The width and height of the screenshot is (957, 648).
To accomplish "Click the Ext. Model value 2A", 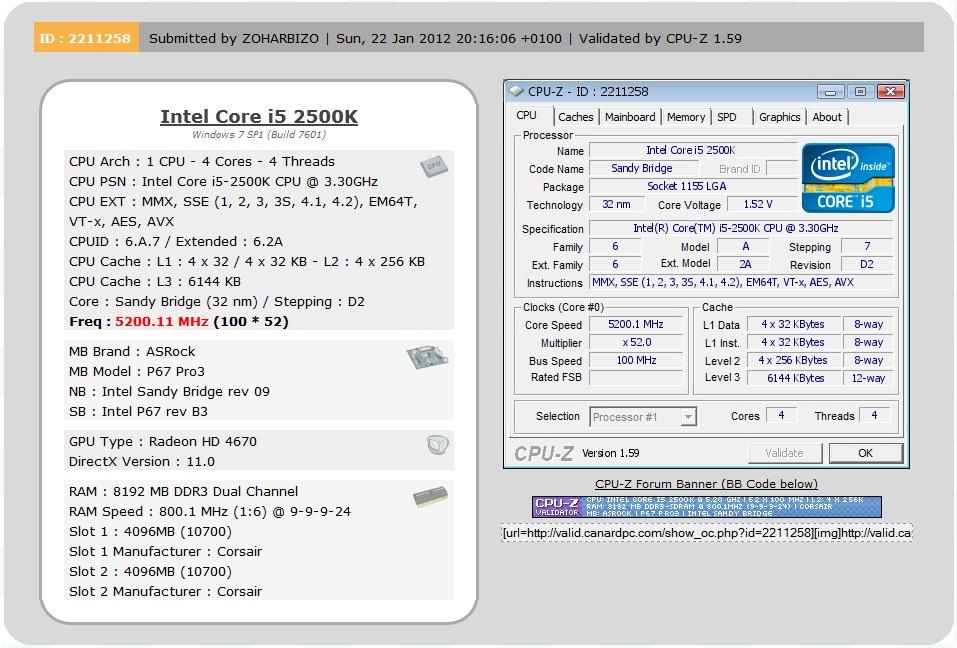I will (x=745, y=264).
